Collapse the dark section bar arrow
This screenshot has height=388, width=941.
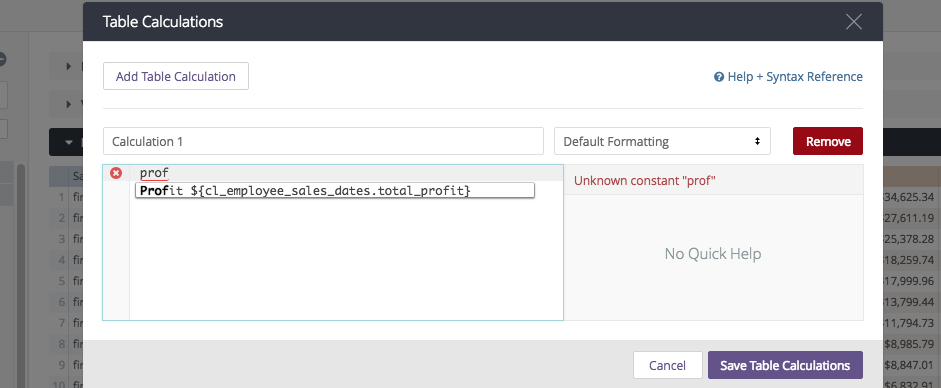pyautogui.click(x=69, y=143)
